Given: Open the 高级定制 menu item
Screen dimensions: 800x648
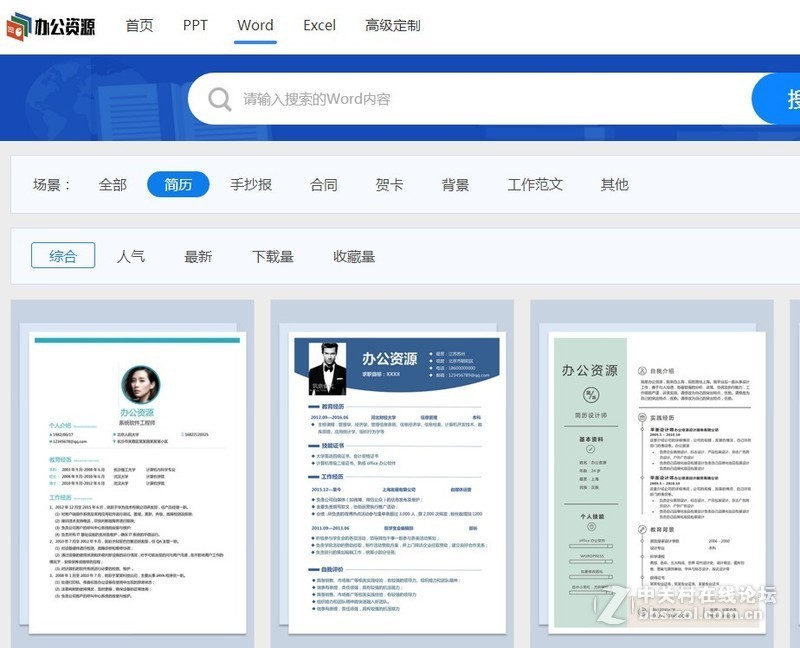Looking at the screenshot, I should 390,26.
